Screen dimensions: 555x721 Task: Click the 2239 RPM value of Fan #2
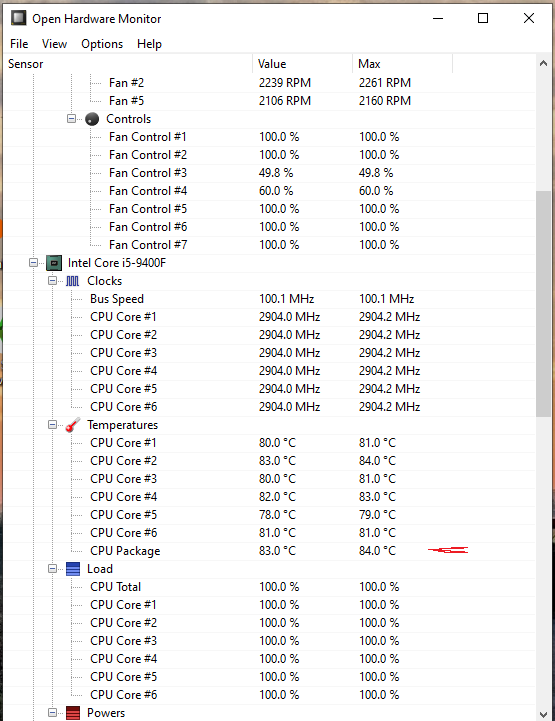click(285, 83)
